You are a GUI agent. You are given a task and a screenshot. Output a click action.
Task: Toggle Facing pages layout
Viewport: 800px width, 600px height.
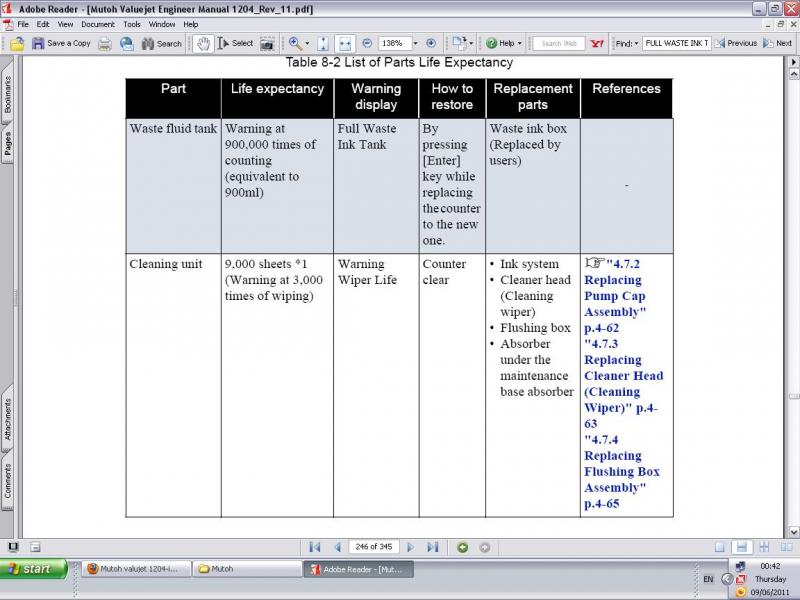point(786,547)
